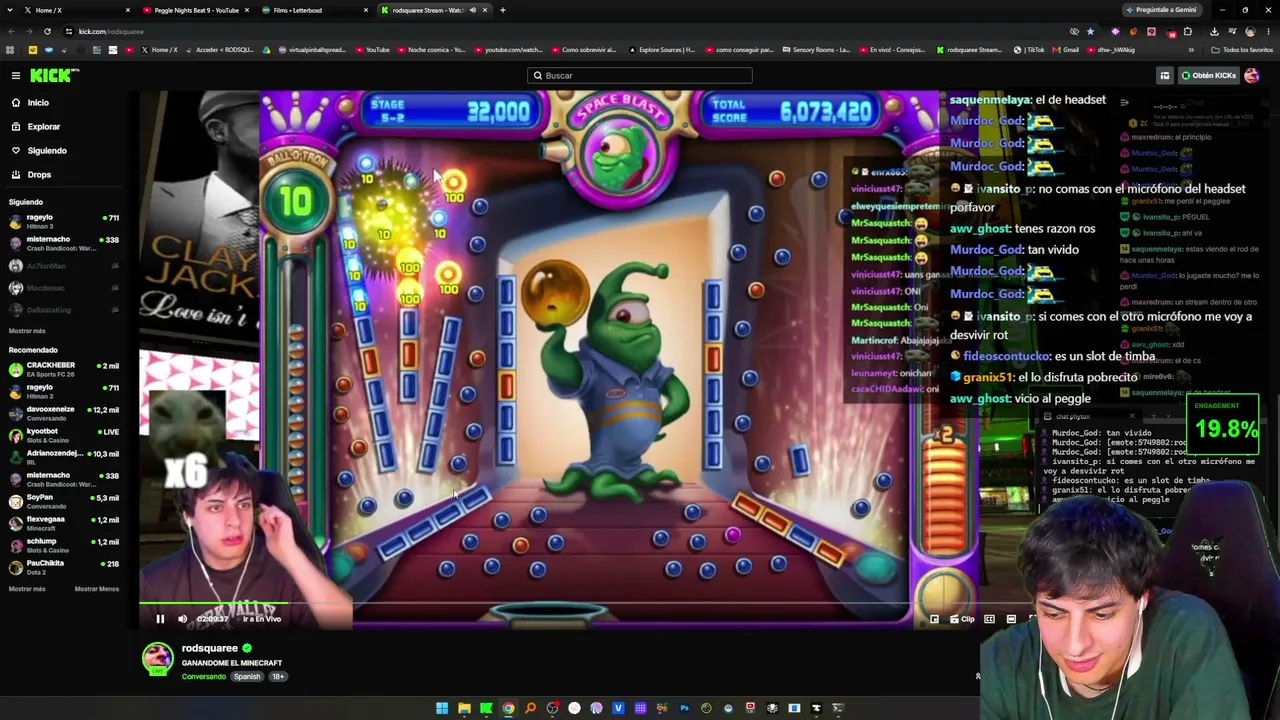
Task: Click 'Ir a En Vivo' button
Action: (262, 619)
